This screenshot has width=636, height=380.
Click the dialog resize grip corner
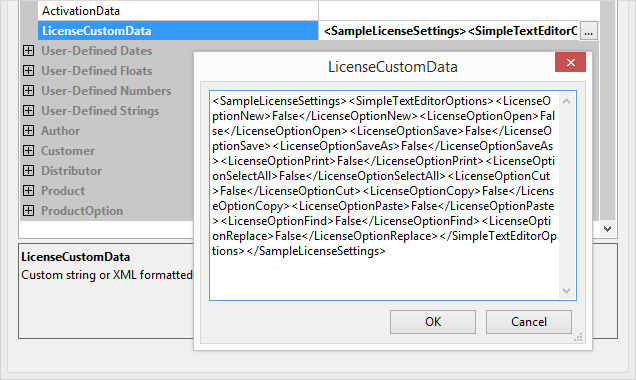tap(578, 337)
